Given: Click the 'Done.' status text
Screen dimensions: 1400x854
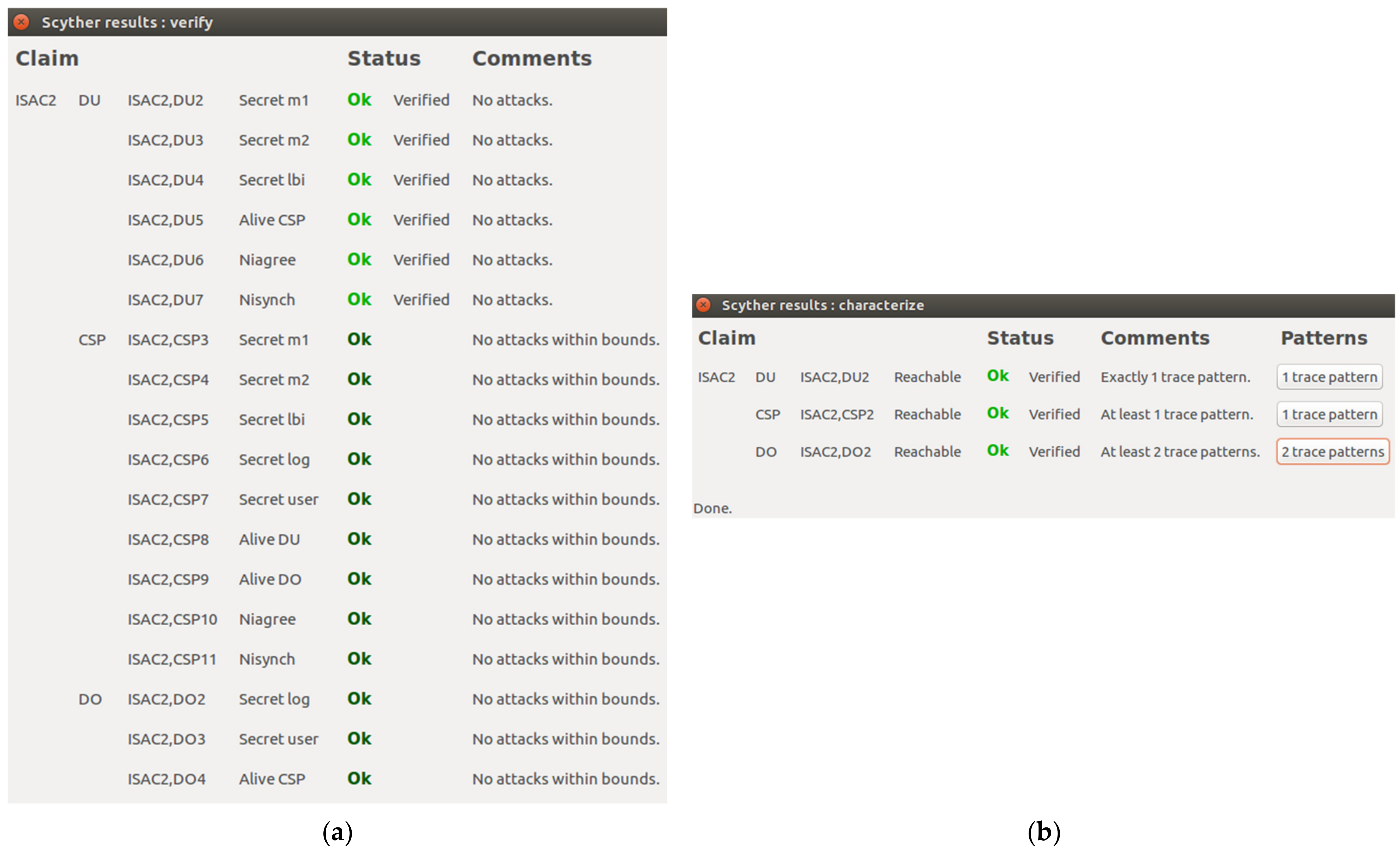Looking at the screenshot, I should (713, 509).
